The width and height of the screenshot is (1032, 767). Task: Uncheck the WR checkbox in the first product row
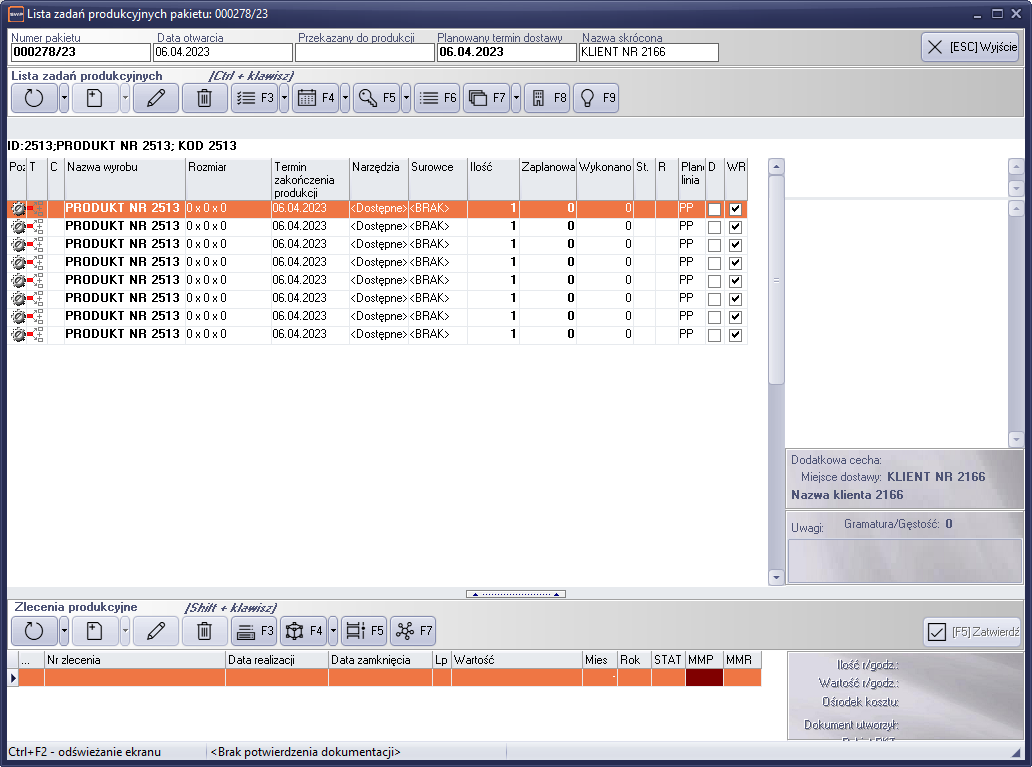tap(736, 209)
